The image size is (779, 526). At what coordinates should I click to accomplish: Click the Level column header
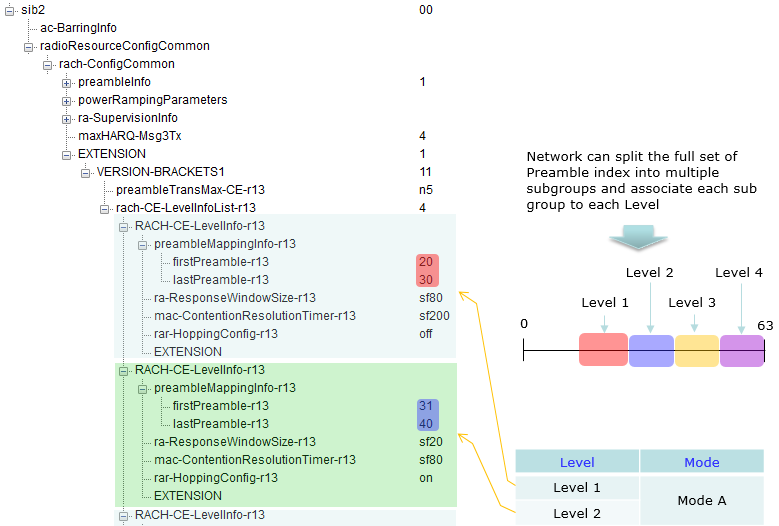[577, 463]
